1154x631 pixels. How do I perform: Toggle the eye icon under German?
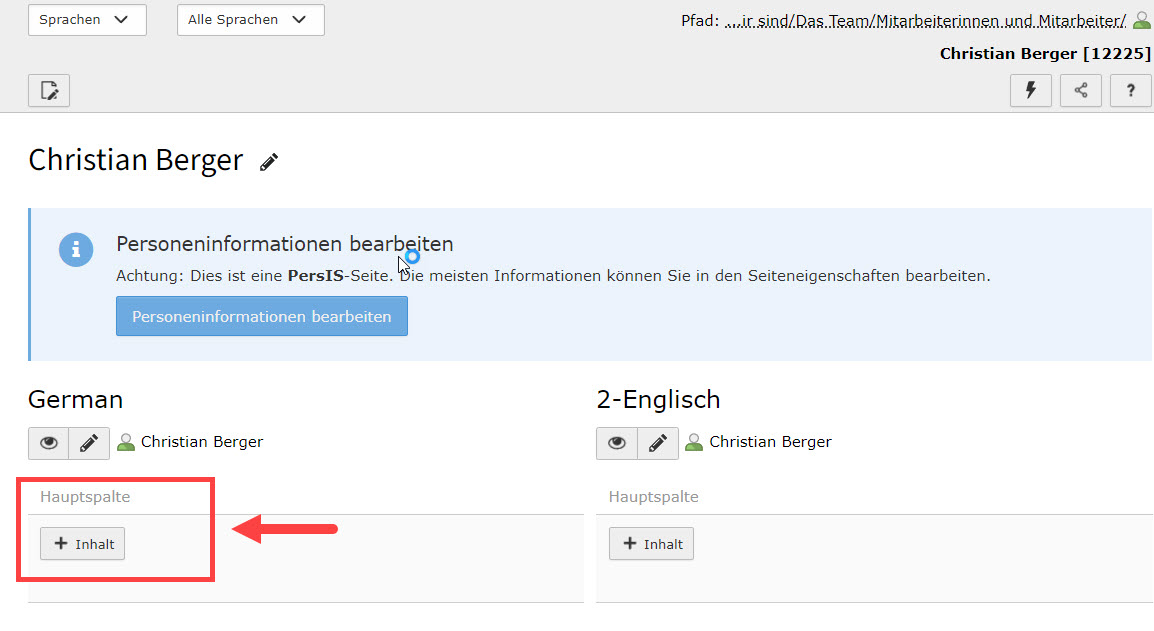pos(49,443)
